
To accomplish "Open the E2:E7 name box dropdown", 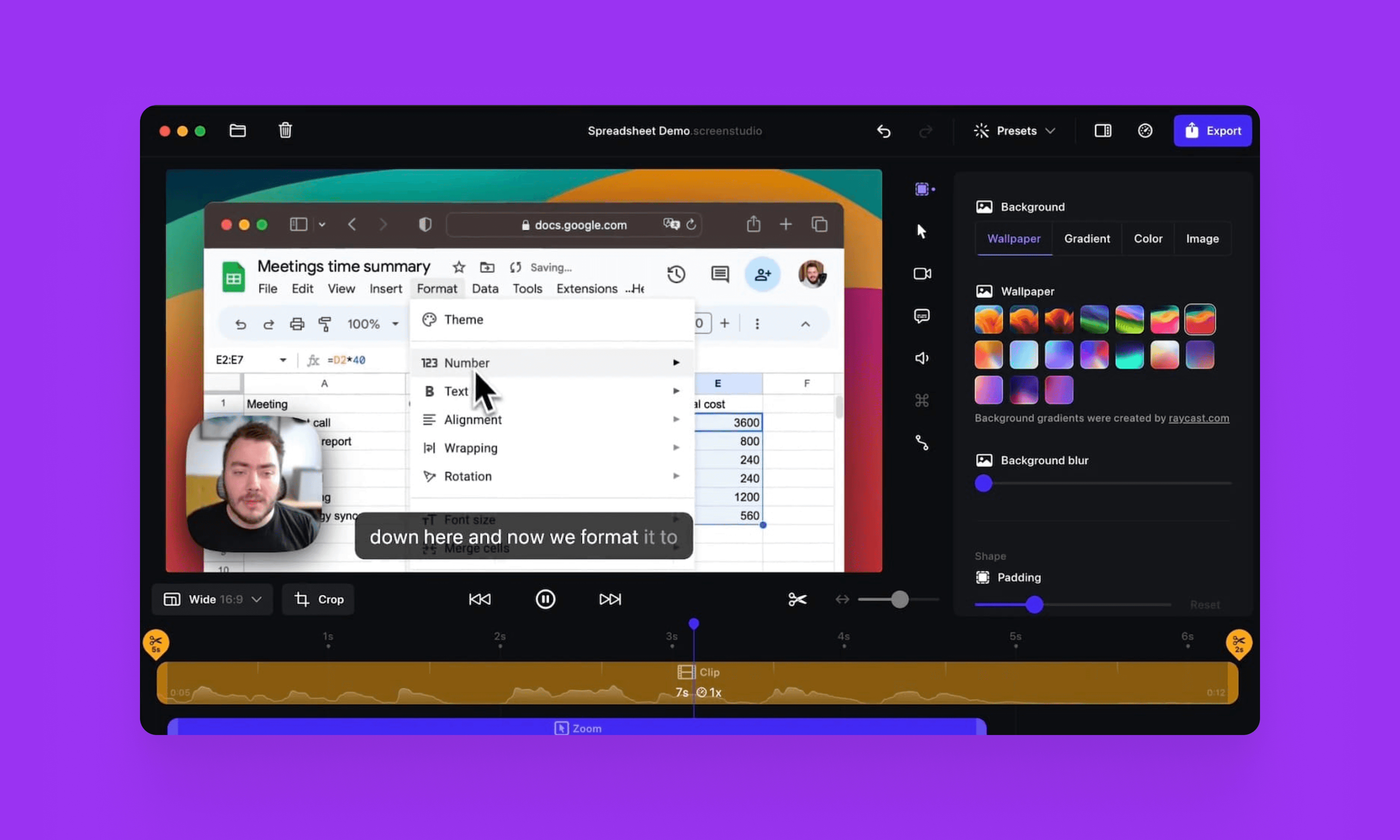I will tap(282, 360).
